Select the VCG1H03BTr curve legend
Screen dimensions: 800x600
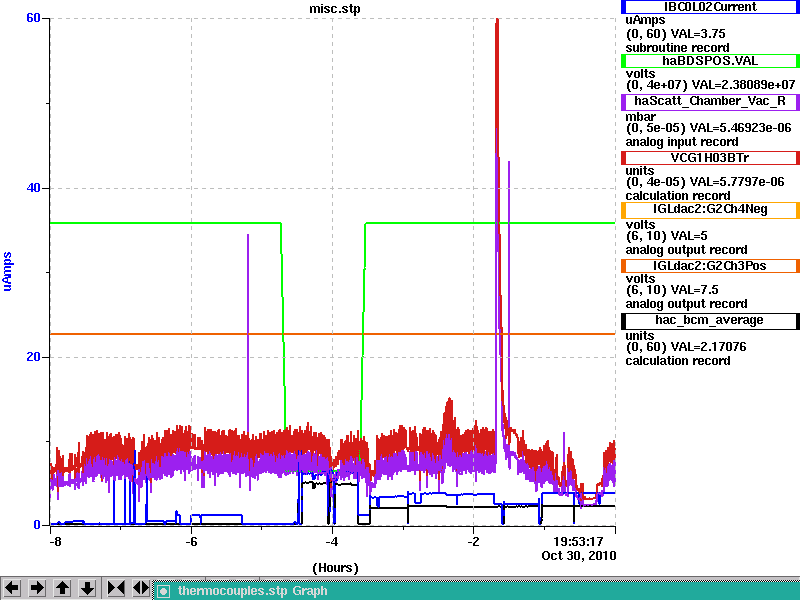[710, 158]
